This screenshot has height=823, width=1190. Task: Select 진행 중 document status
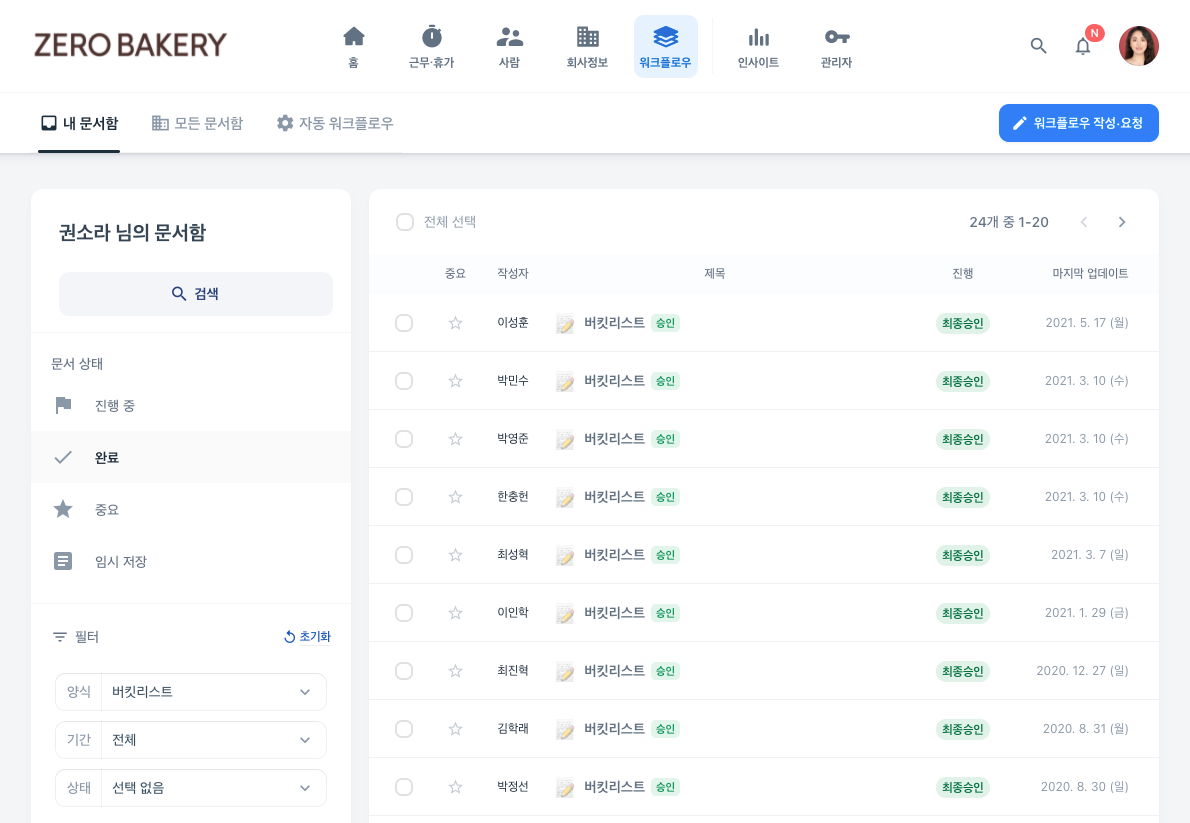(190, 405)
